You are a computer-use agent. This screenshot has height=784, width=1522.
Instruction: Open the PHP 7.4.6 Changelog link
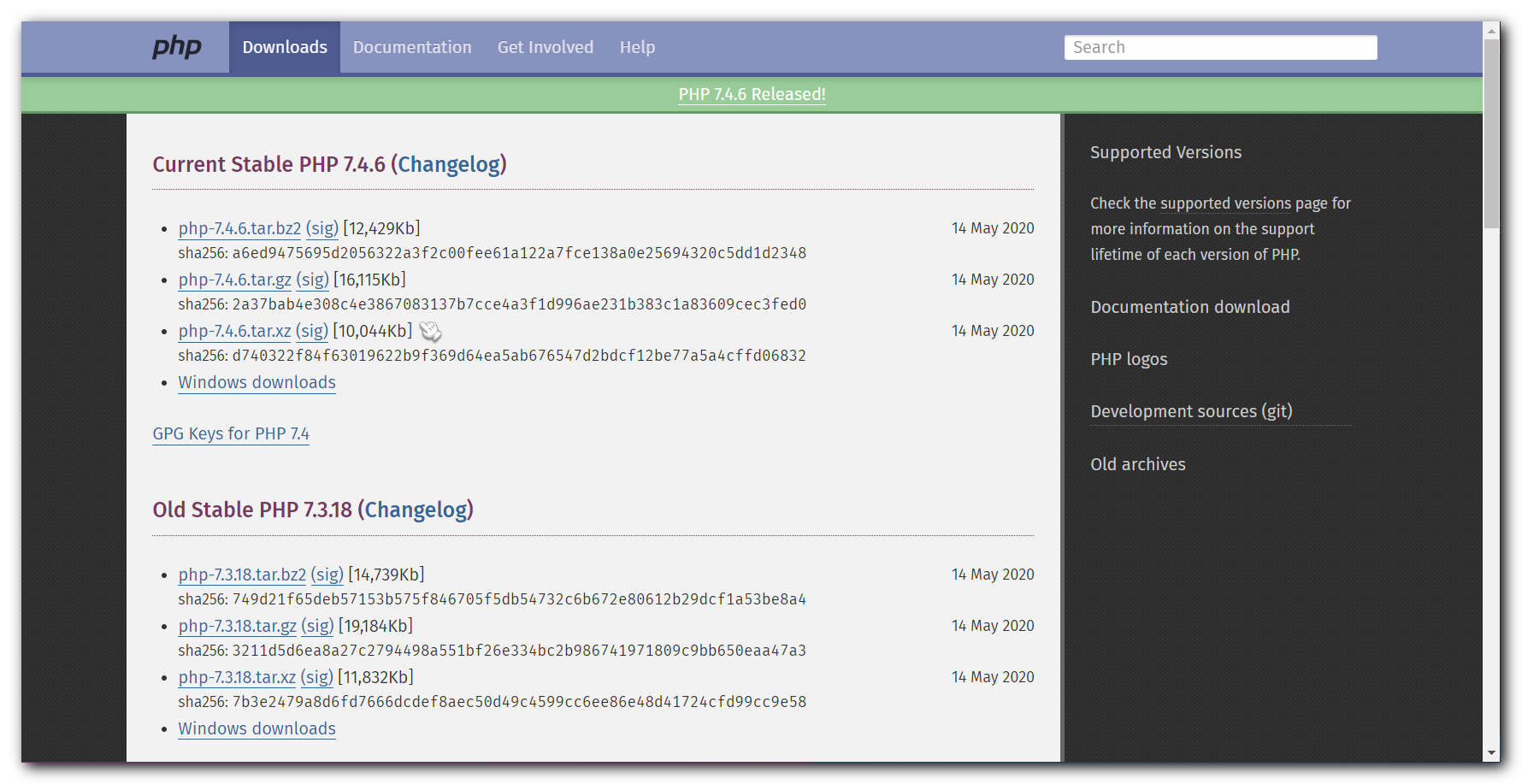tap(449, 164)
